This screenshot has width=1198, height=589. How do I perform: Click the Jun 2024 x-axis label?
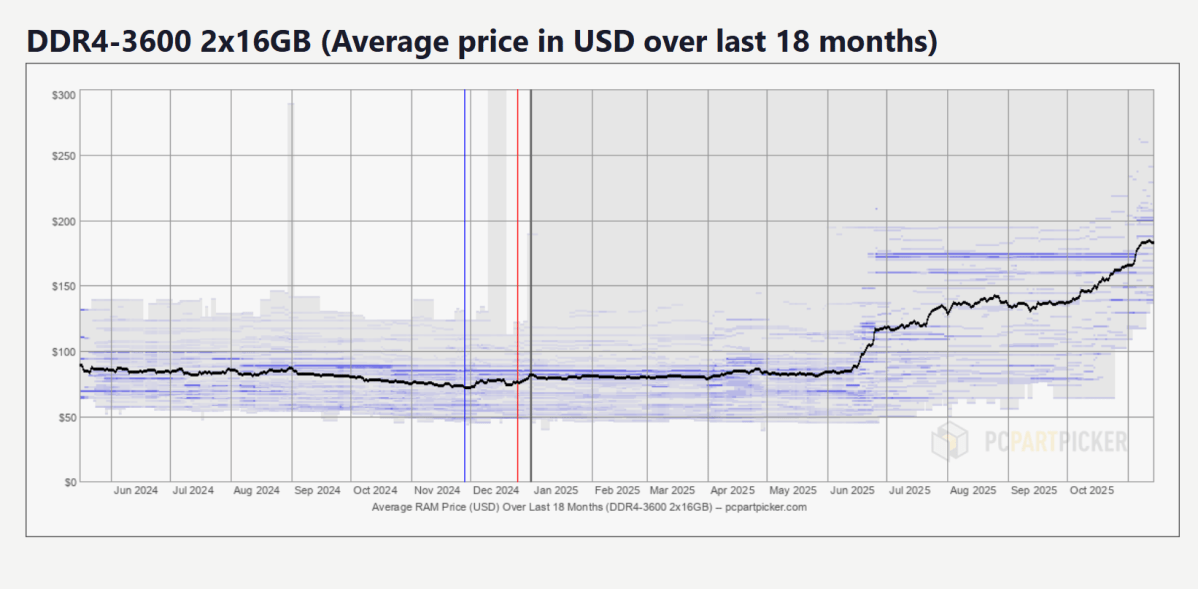pyautogui.click(x=135, y=491)
